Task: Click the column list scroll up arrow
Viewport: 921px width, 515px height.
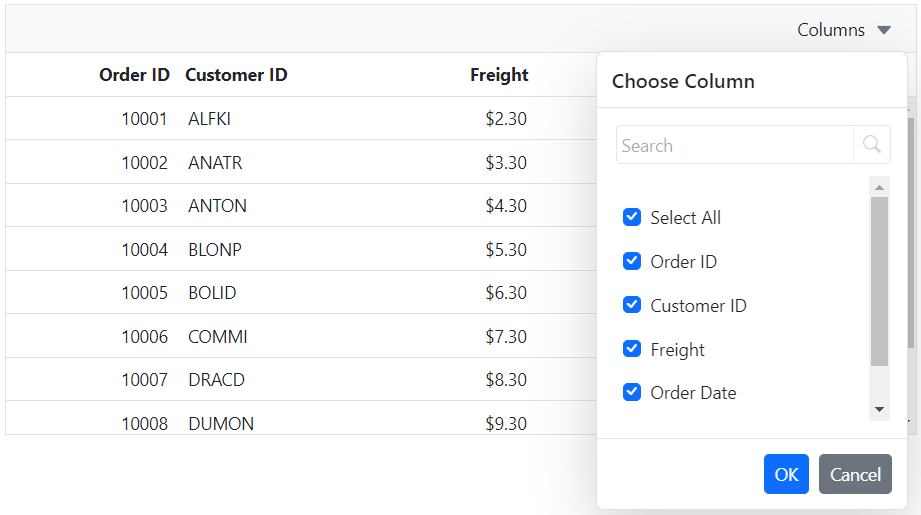Action: (x=879, y=187)
